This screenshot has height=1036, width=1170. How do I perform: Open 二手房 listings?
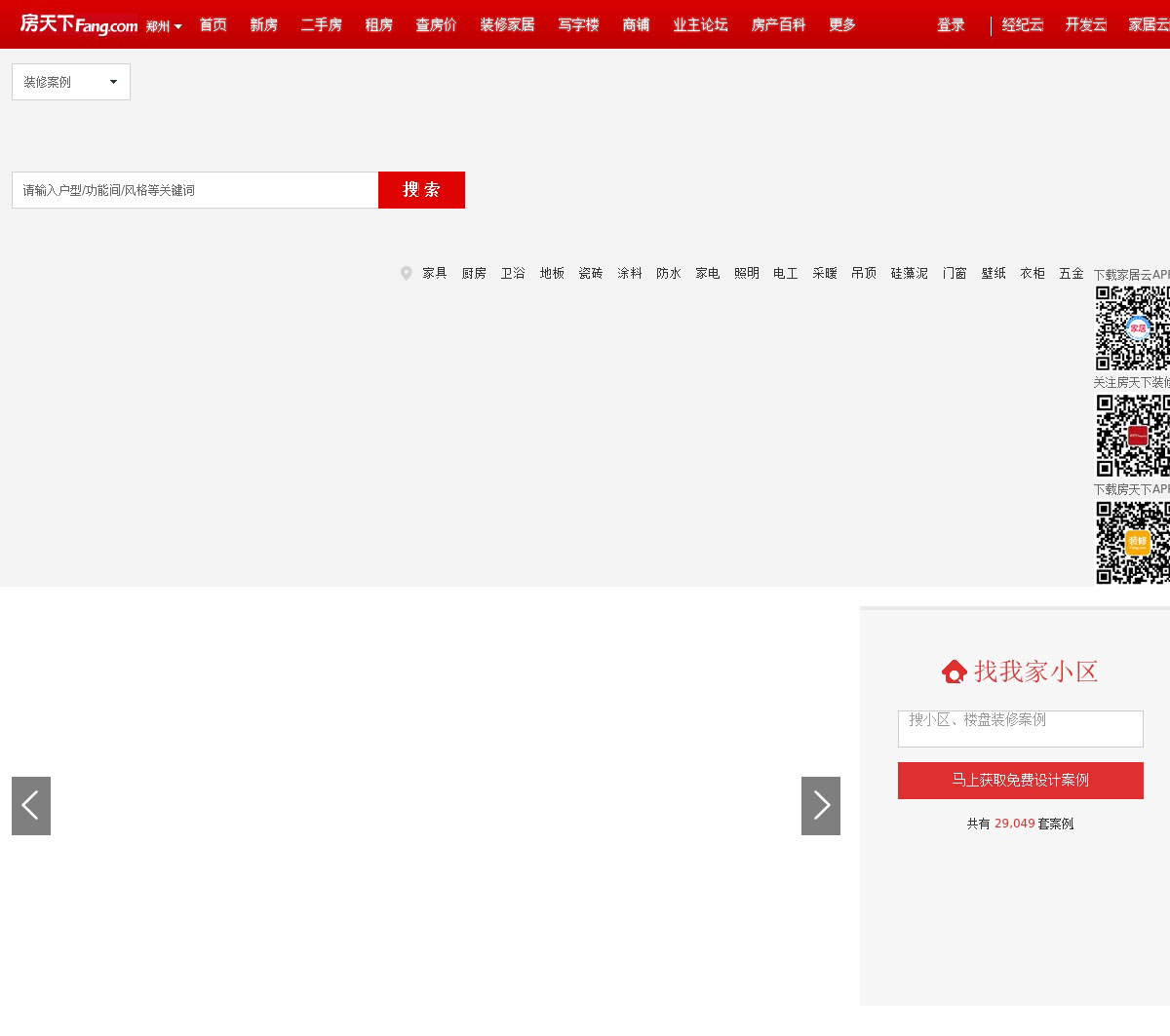pos(322,24)
